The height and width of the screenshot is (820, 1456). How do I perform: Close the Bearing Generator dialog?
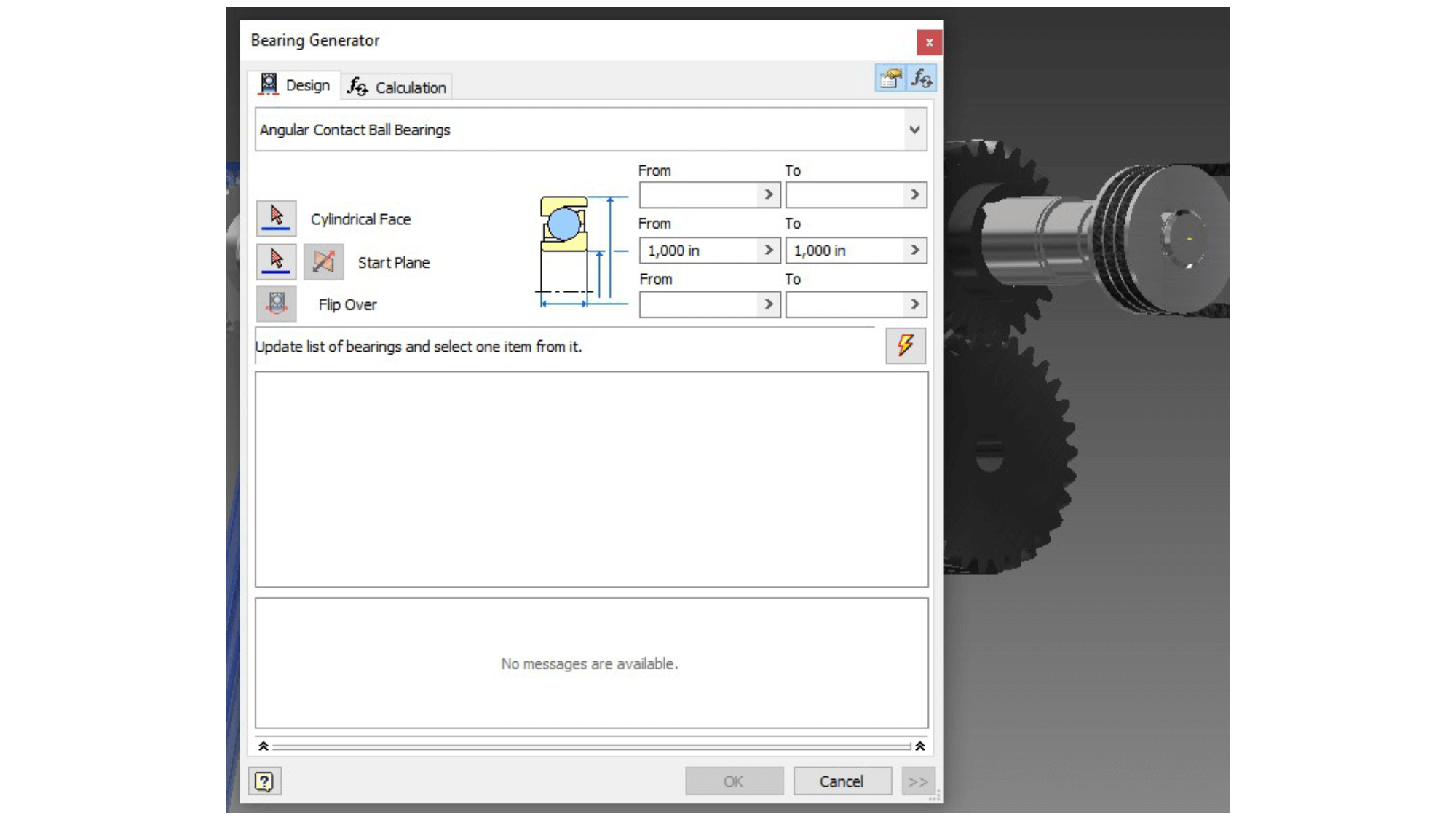[x=929, y=42]
